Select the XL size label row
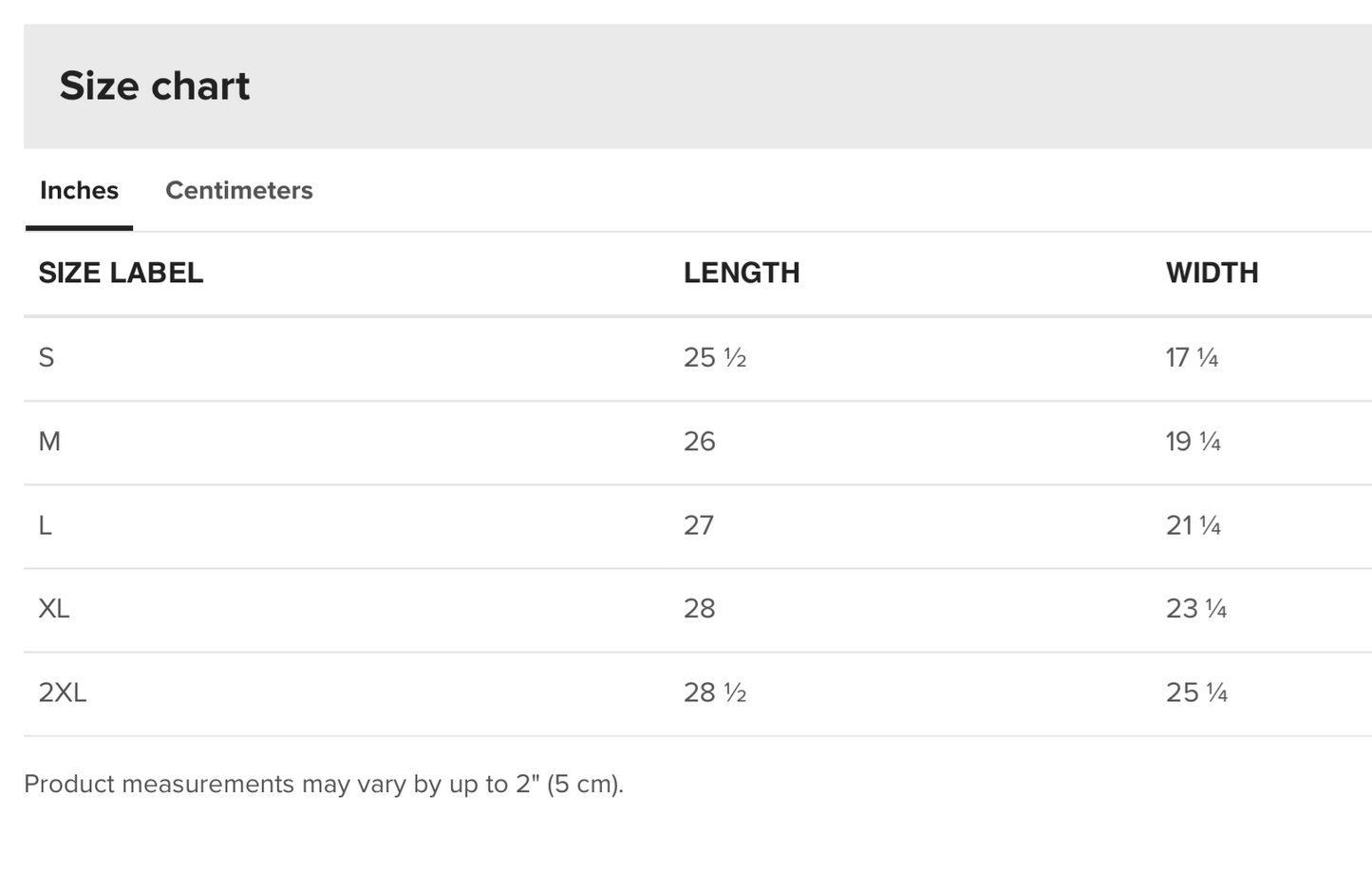This screenshot has height=872, width=1372. coord(54,608)
